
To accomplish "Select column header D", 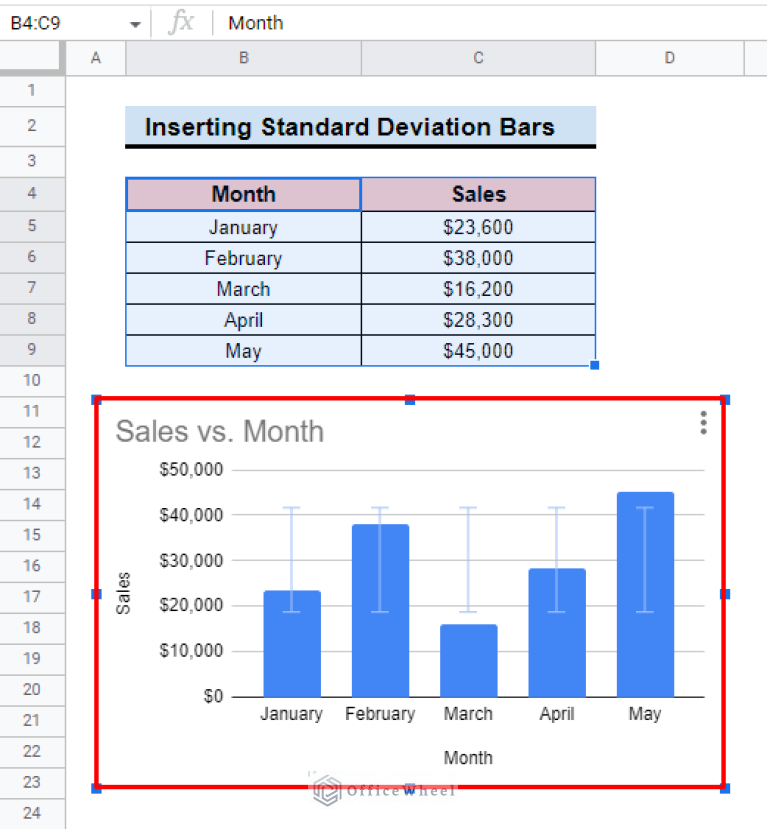I will (669, 57).
